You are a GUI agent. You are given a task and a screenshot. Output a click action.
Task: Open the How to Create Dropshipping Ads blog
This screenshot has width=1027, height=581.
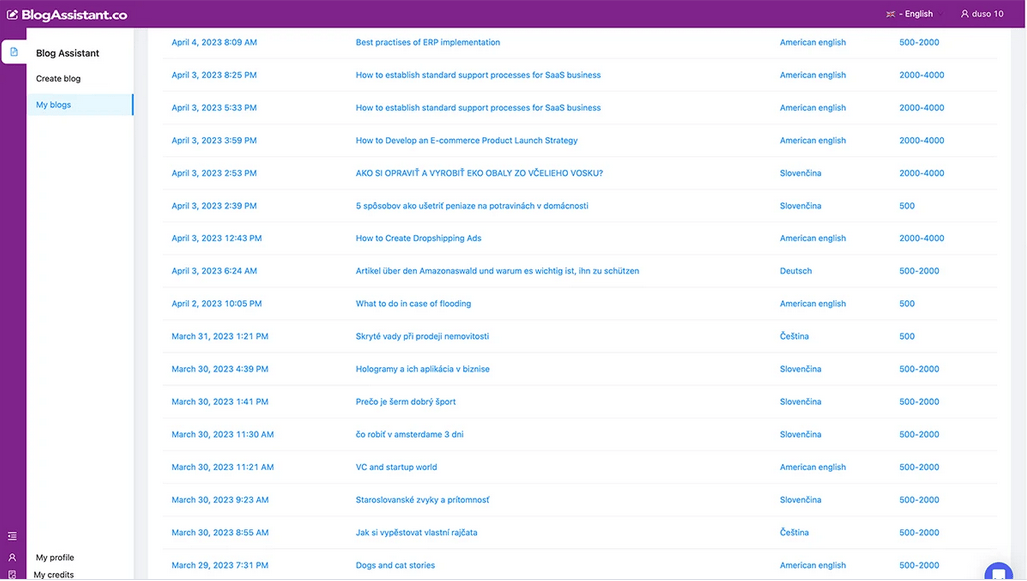418,238
